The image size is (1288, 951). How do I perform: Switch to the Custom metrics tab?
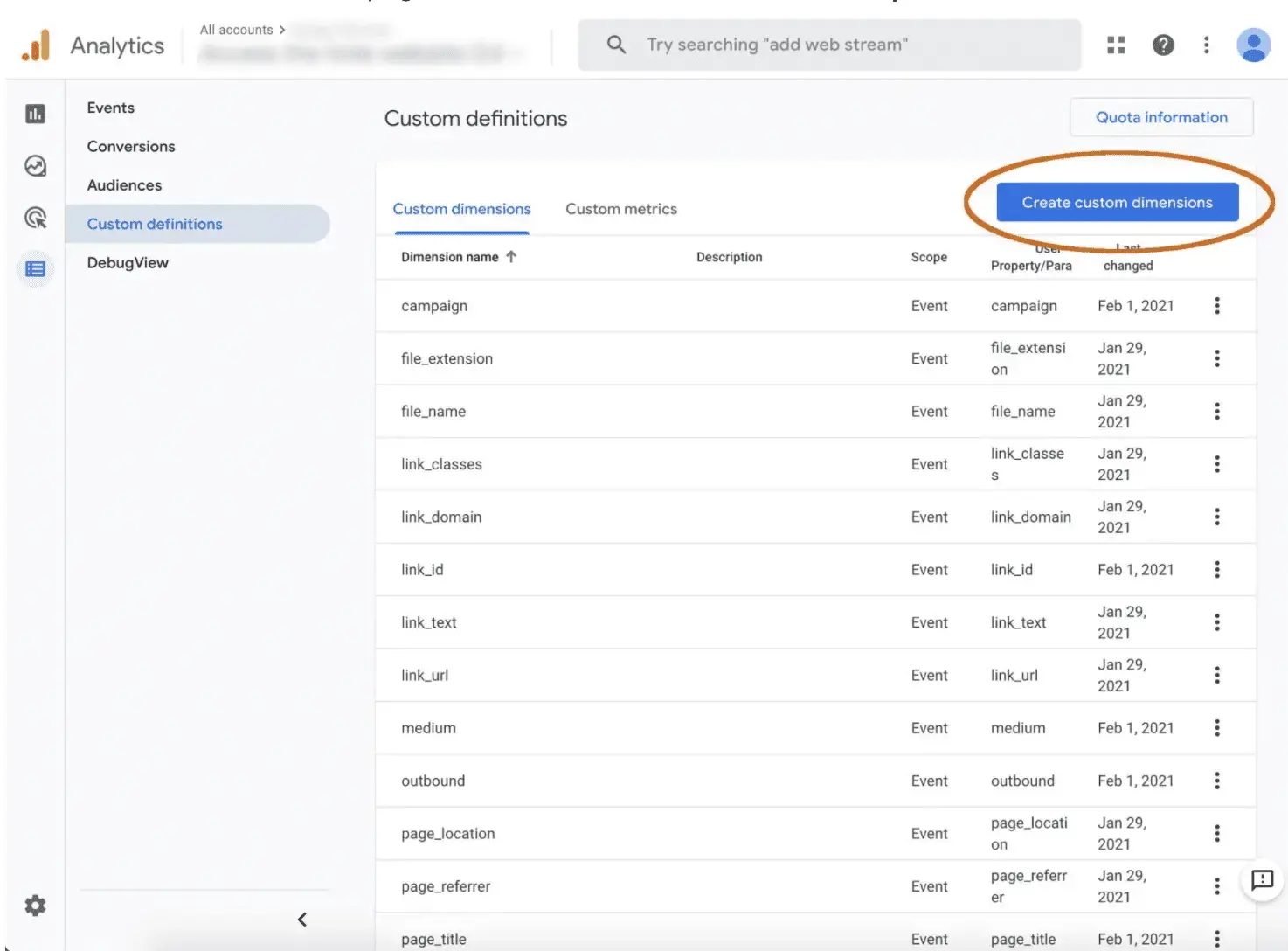620,209
